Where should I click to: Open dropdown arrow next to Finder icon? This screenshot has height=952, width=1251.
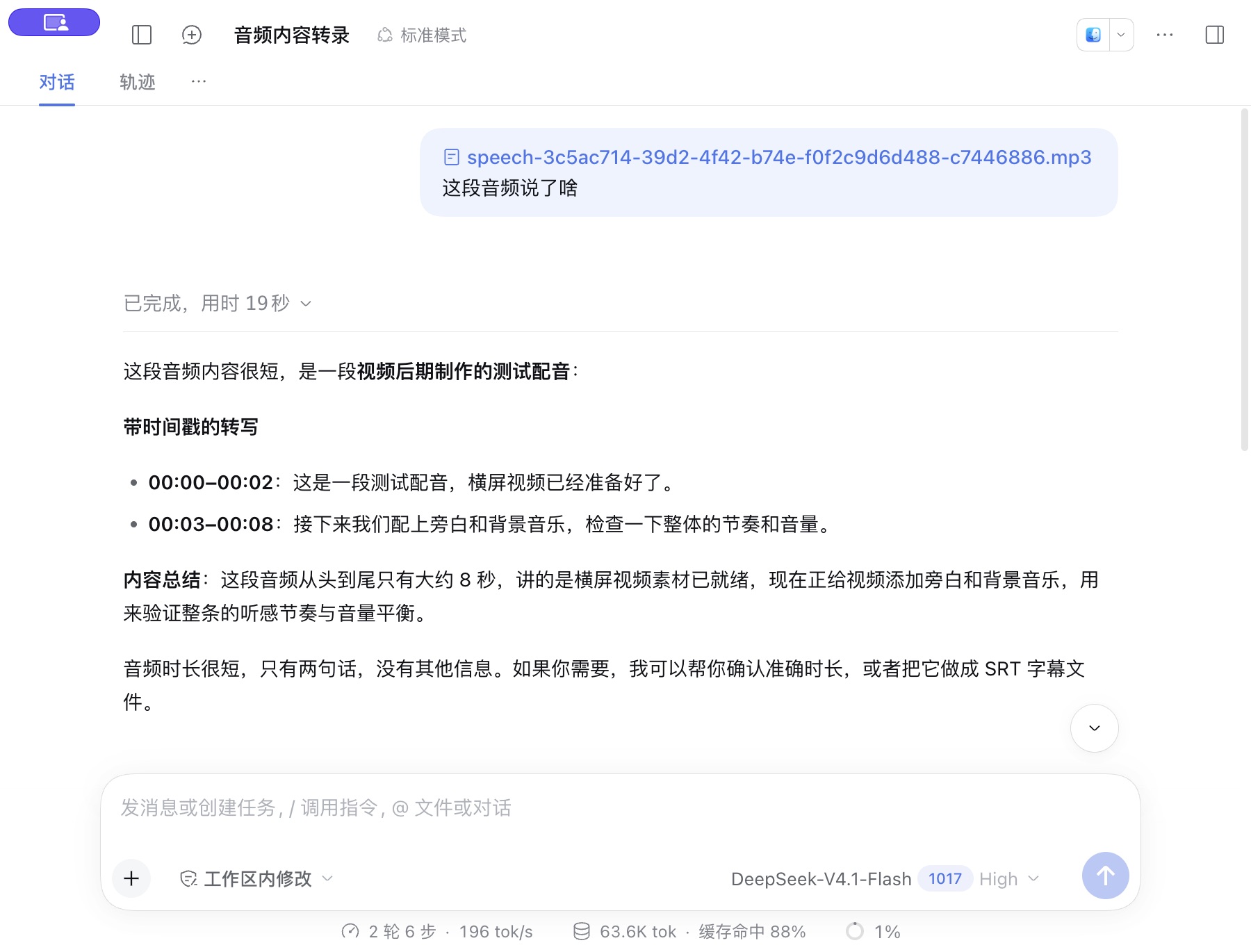coord(1121,35)
